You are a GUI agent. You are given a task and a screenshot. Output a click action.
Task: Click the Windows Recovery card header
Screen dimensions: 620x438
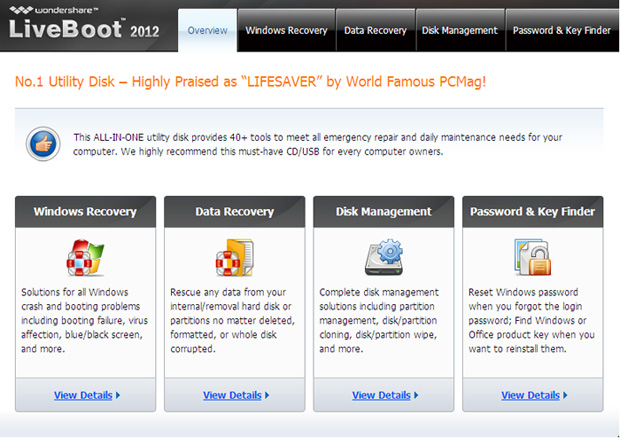(x=85, y=211)
